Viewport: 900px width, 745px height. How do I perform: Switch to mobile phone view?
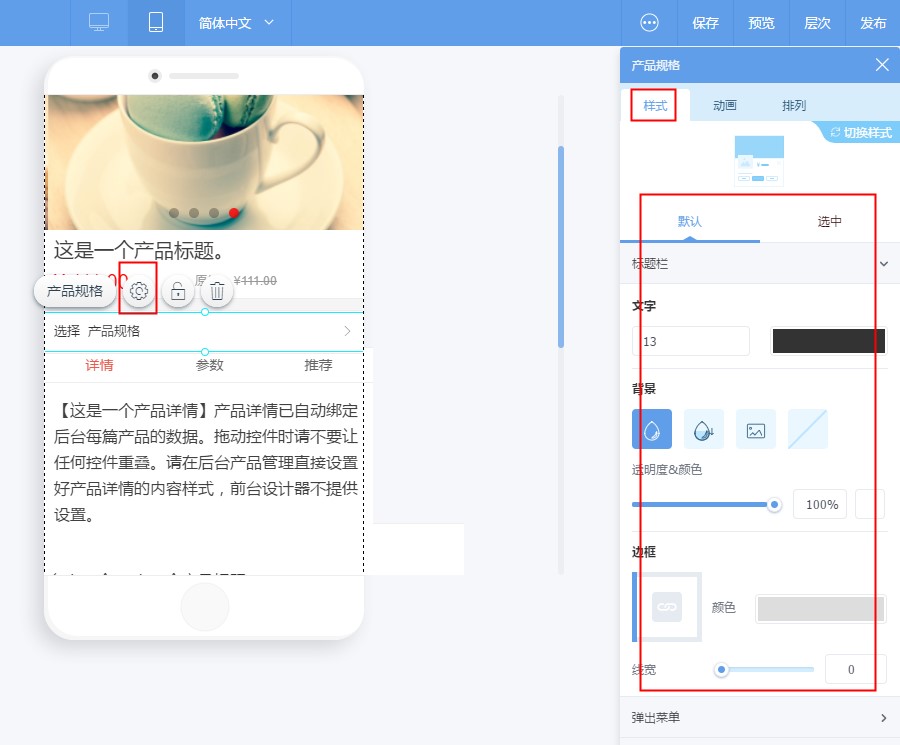(156, 22)
